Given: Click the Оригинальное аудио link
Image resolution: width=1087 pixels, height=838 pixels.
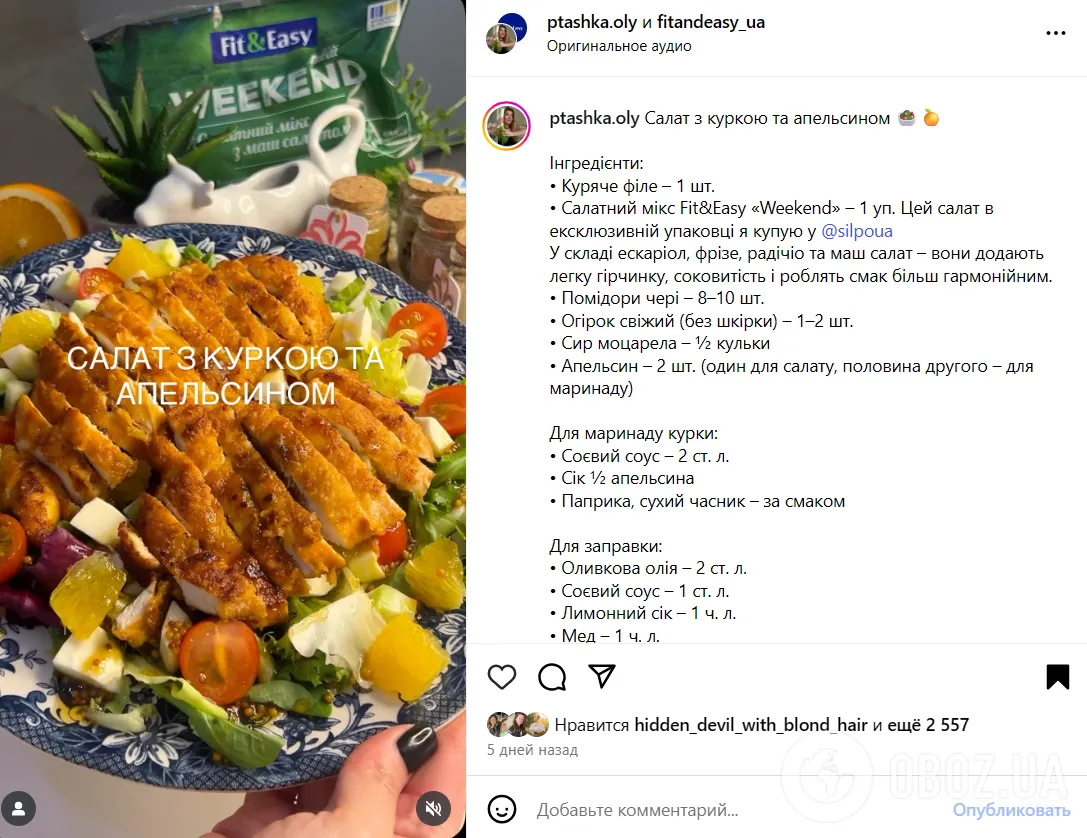Looking at the screenshot, I should [x=619, y=46].
